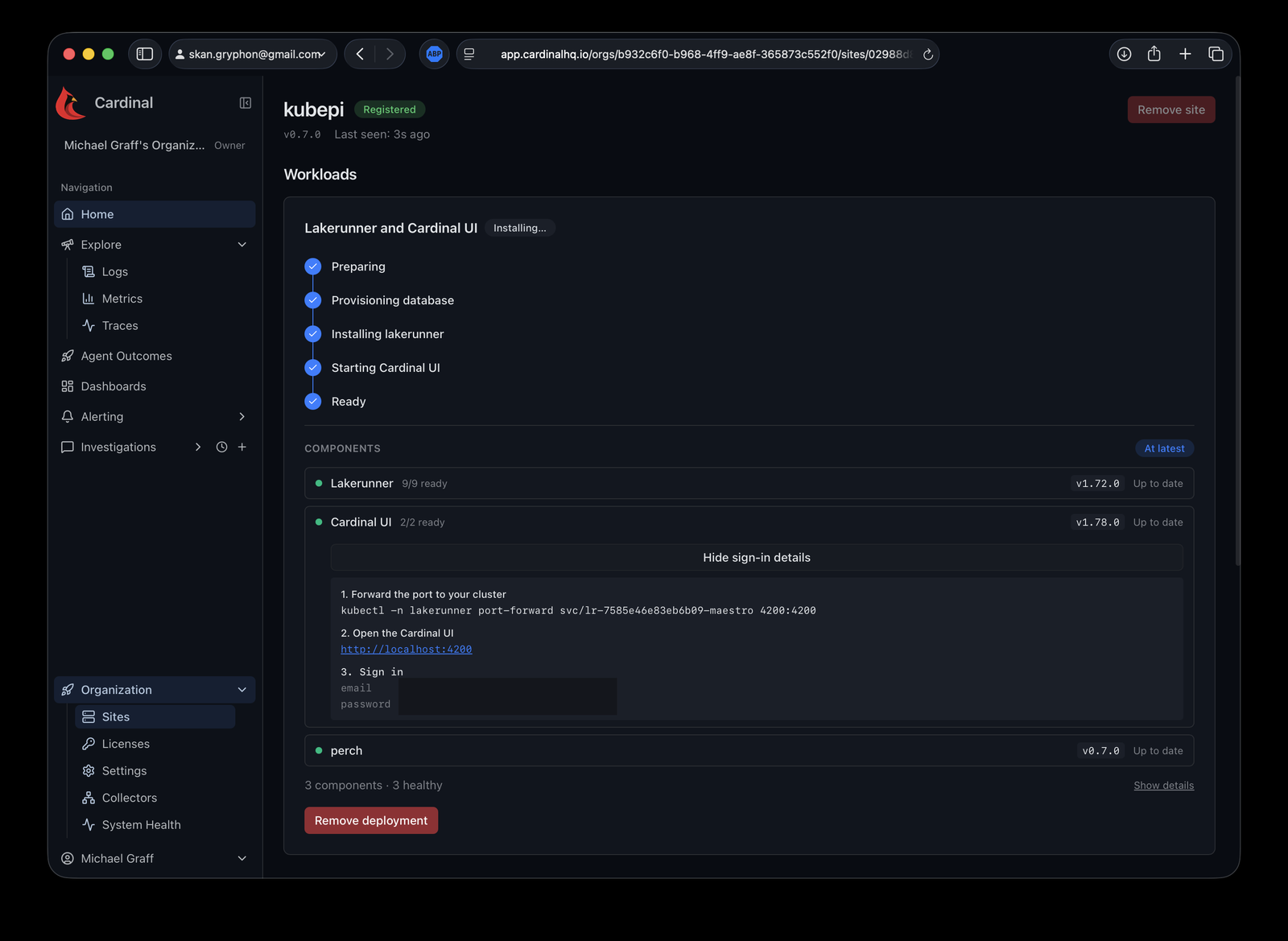Expand the Investigations chevron
The height and width of the screenshot is (941, 1288).
pos(198,447)
